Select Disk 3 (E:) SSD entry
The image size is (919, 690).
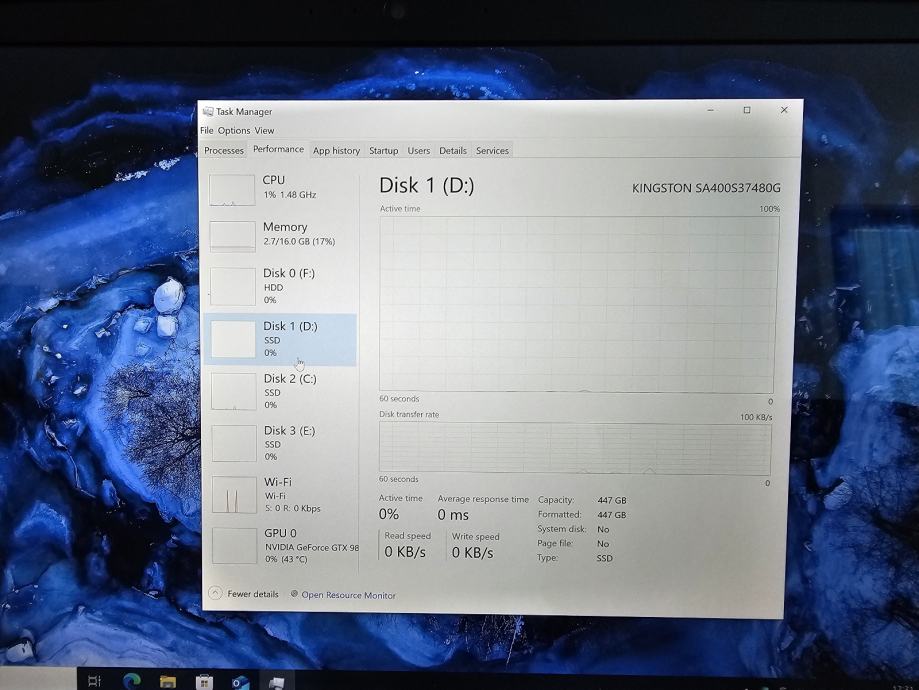(281, 443)
